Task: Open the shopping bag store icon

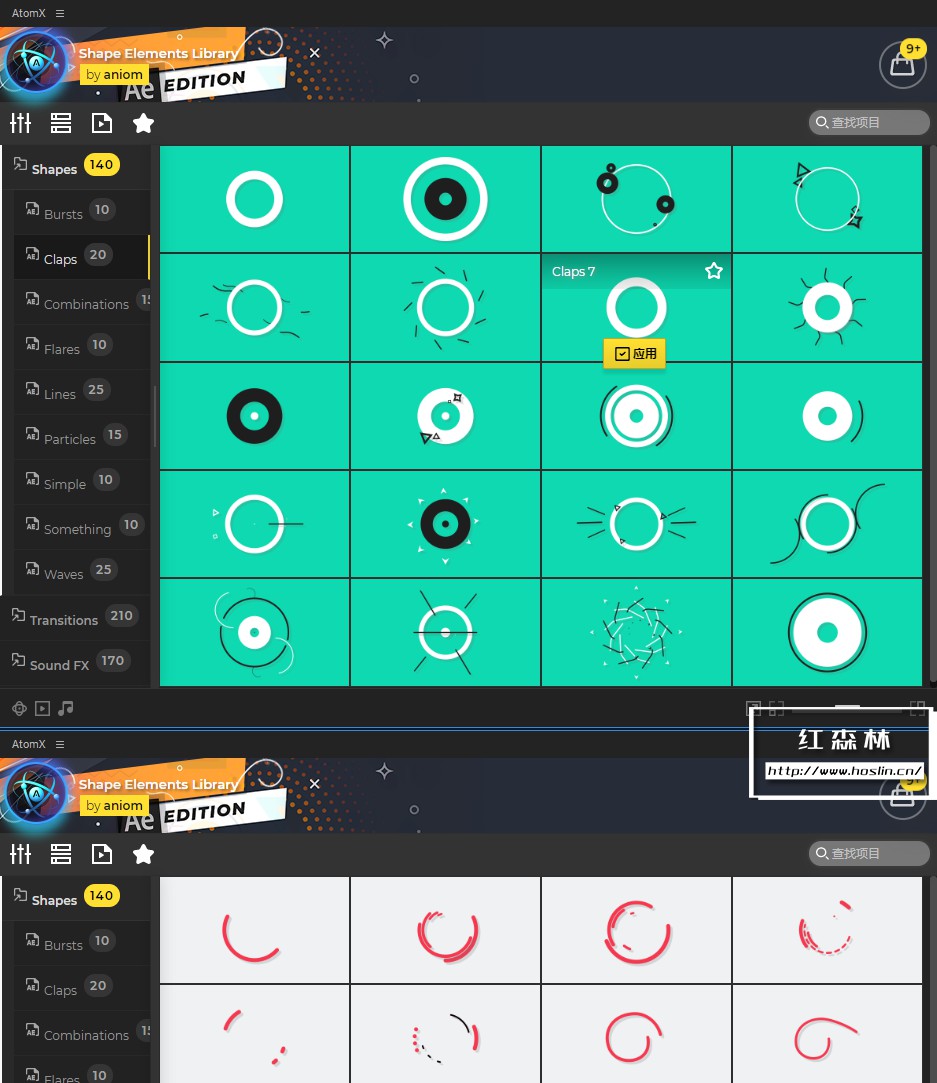Action: click(902, 65)
